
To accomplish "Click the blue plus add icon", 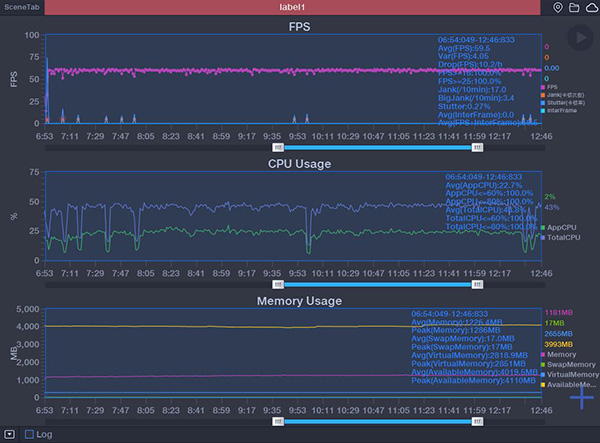I will (582, 397).
